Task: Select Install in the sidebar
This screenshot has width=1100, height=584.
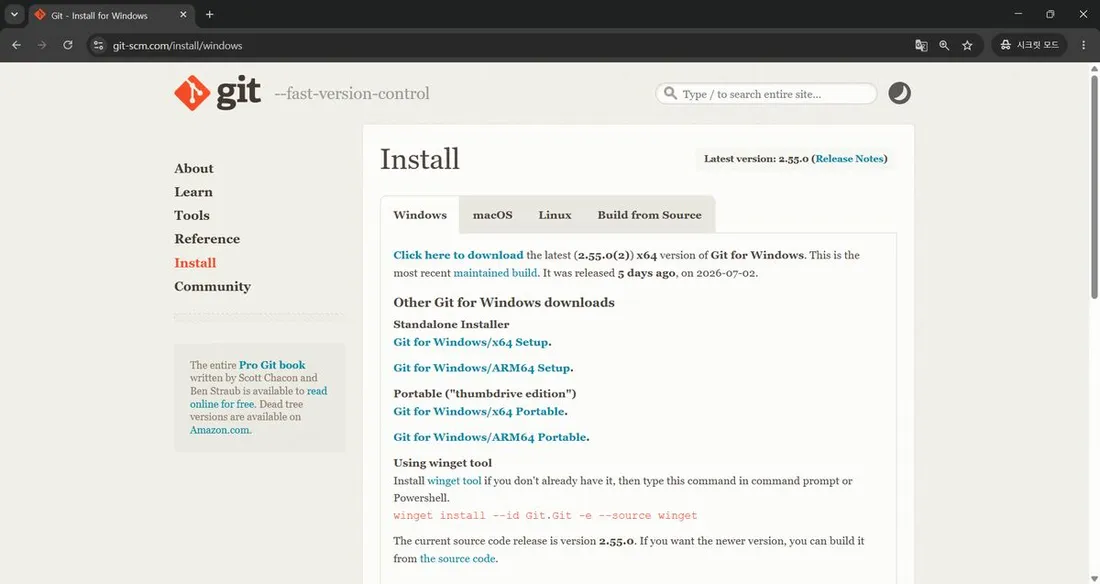Action: 195,263
